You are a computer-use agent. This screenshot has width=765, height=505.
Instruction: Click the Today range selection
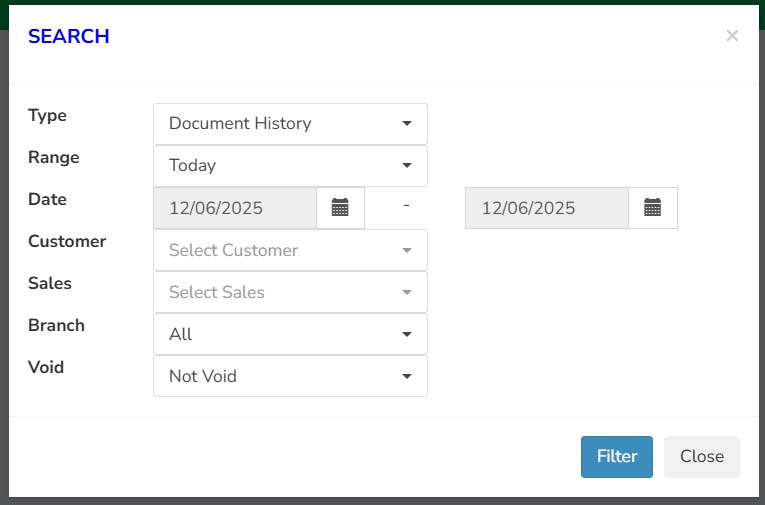(x=290, y=166)
